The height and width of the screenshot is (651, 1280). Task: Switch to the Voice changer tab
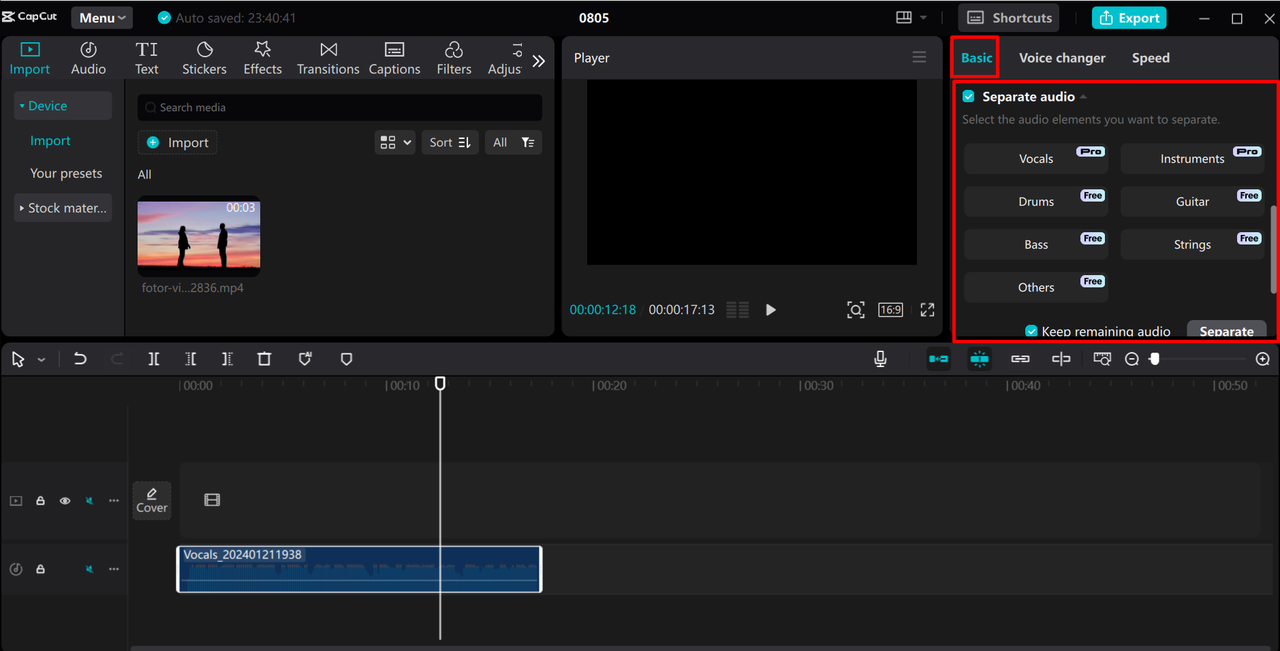coord(1062,58)
